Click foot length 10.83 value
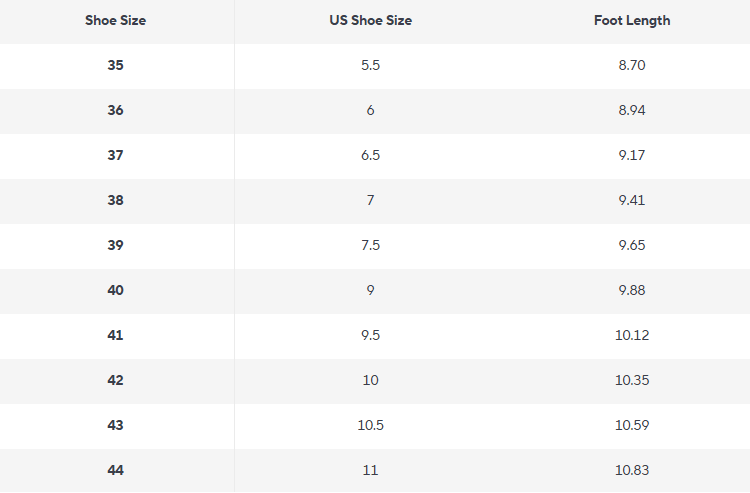 click(632, 470)
